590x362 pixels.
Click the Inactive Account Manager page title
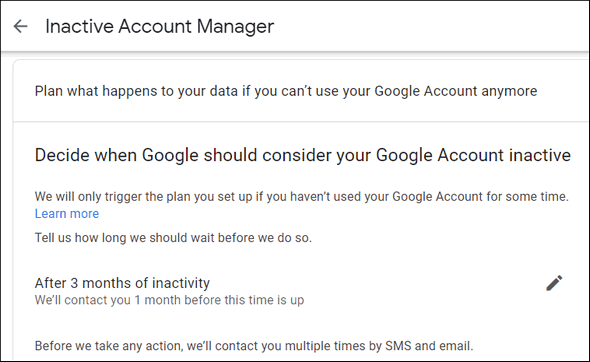[x=160, y=26]
